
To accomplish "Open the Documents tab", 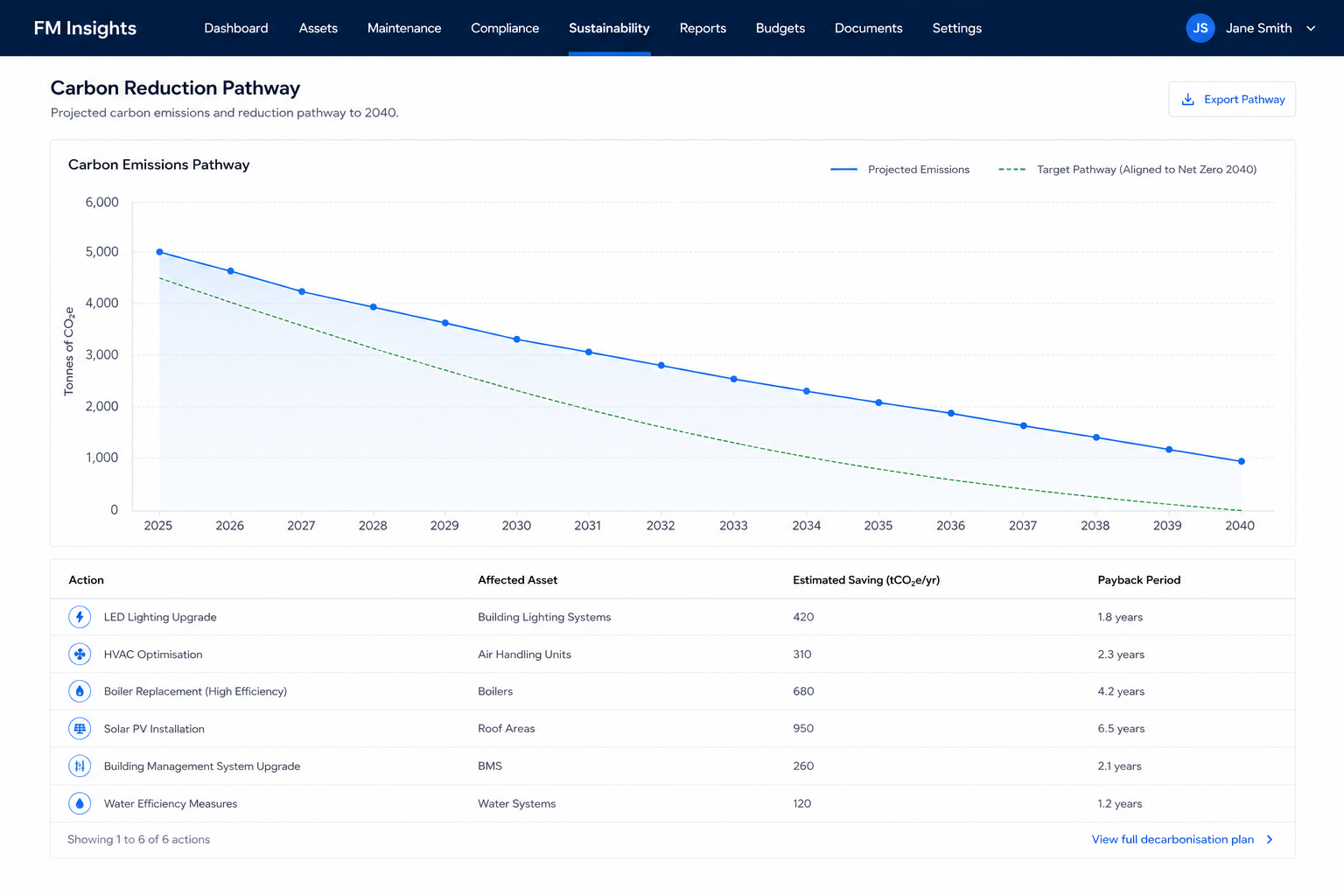I will click(868, 28).
